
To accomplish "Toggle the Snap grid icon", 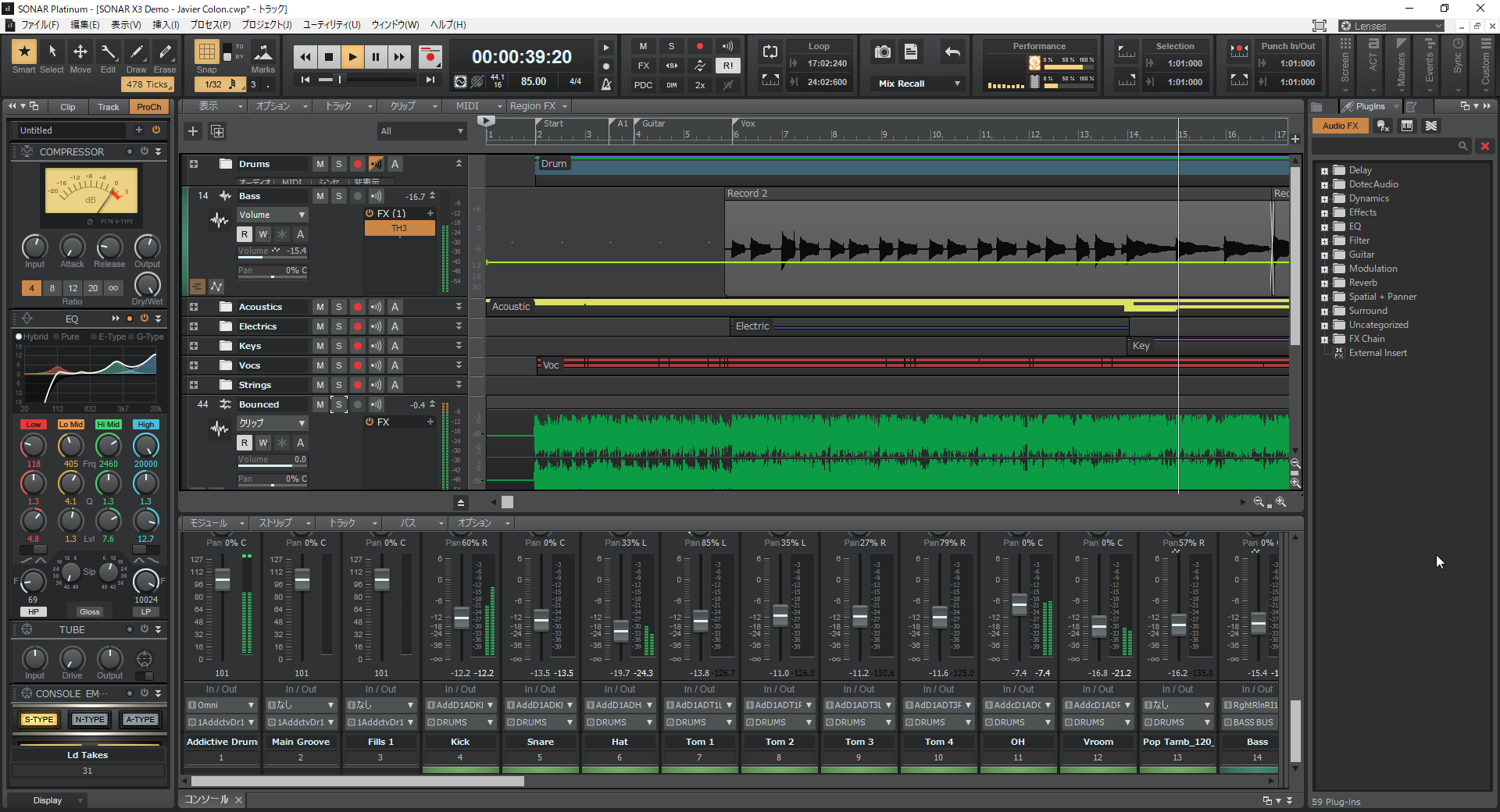I will click(206, 52).
